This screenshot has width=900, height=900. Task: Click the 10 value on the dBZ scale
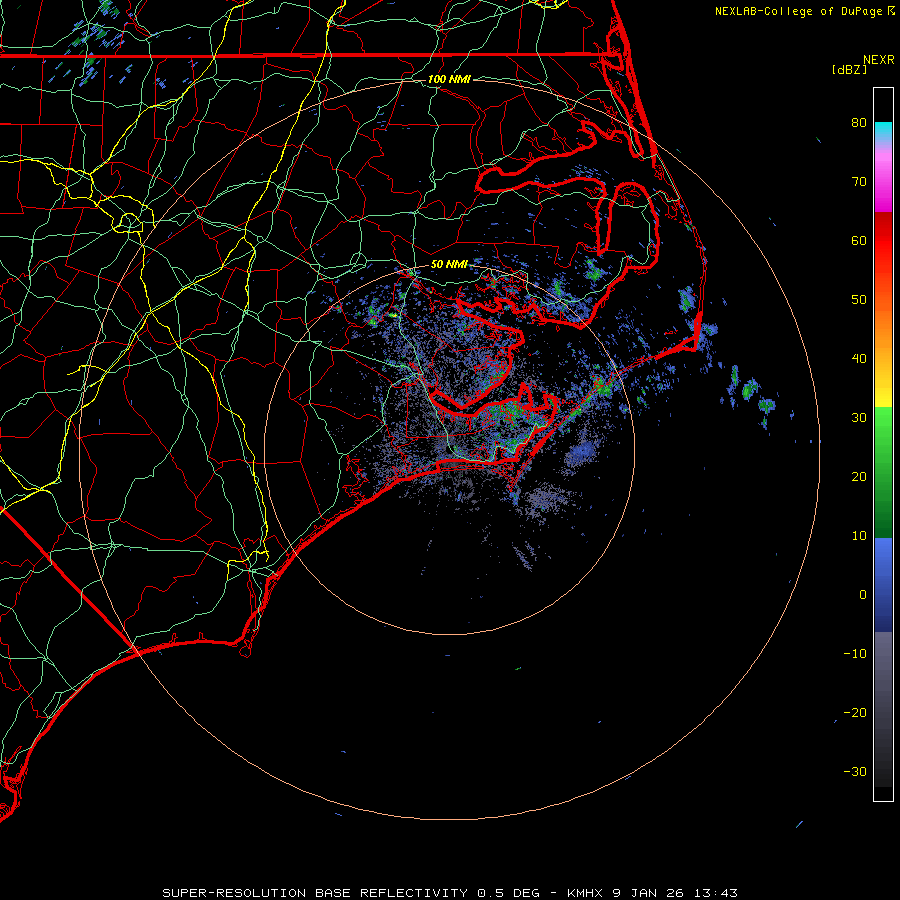859,536
